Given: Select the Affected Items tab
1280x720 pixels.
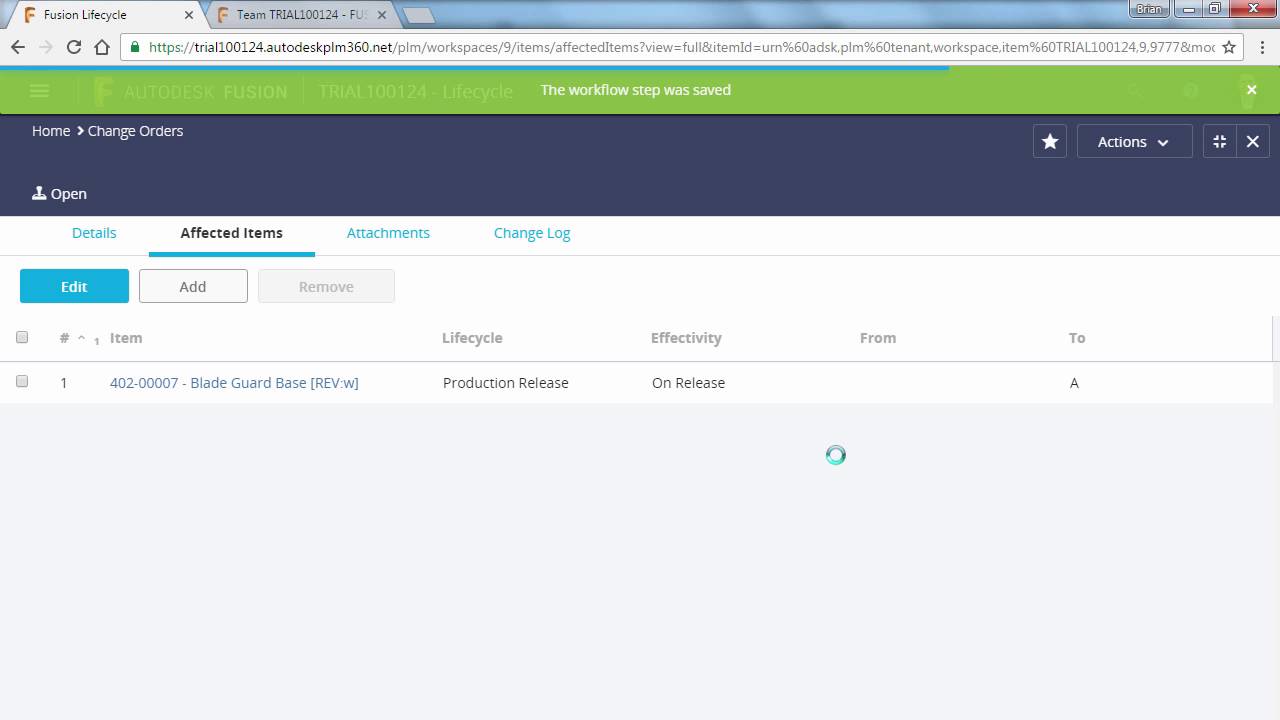Looking at the screenshot, I should 232,233.
